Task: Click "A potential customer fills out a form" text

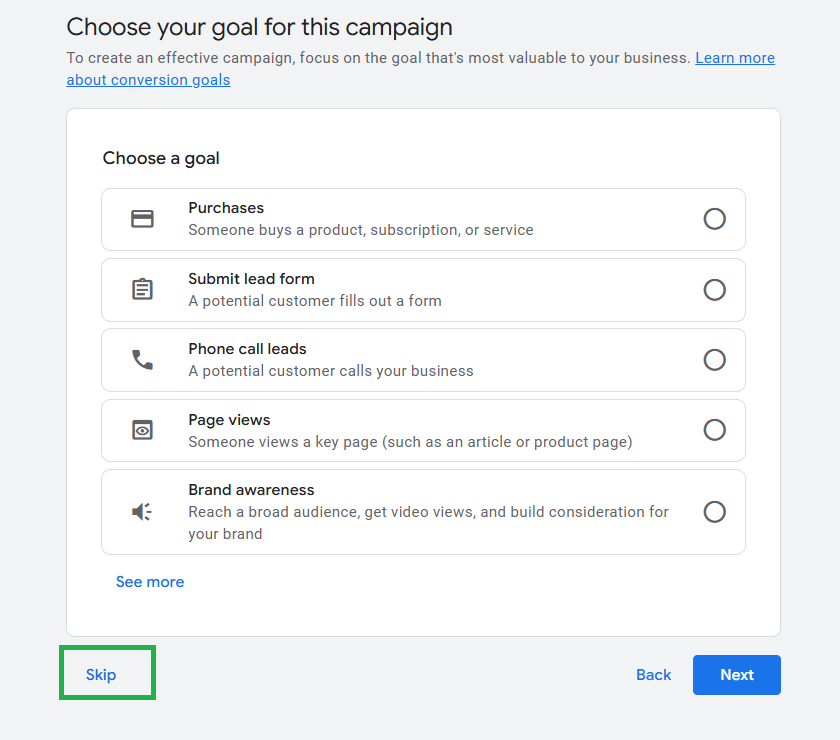Action: pos(314,301)
